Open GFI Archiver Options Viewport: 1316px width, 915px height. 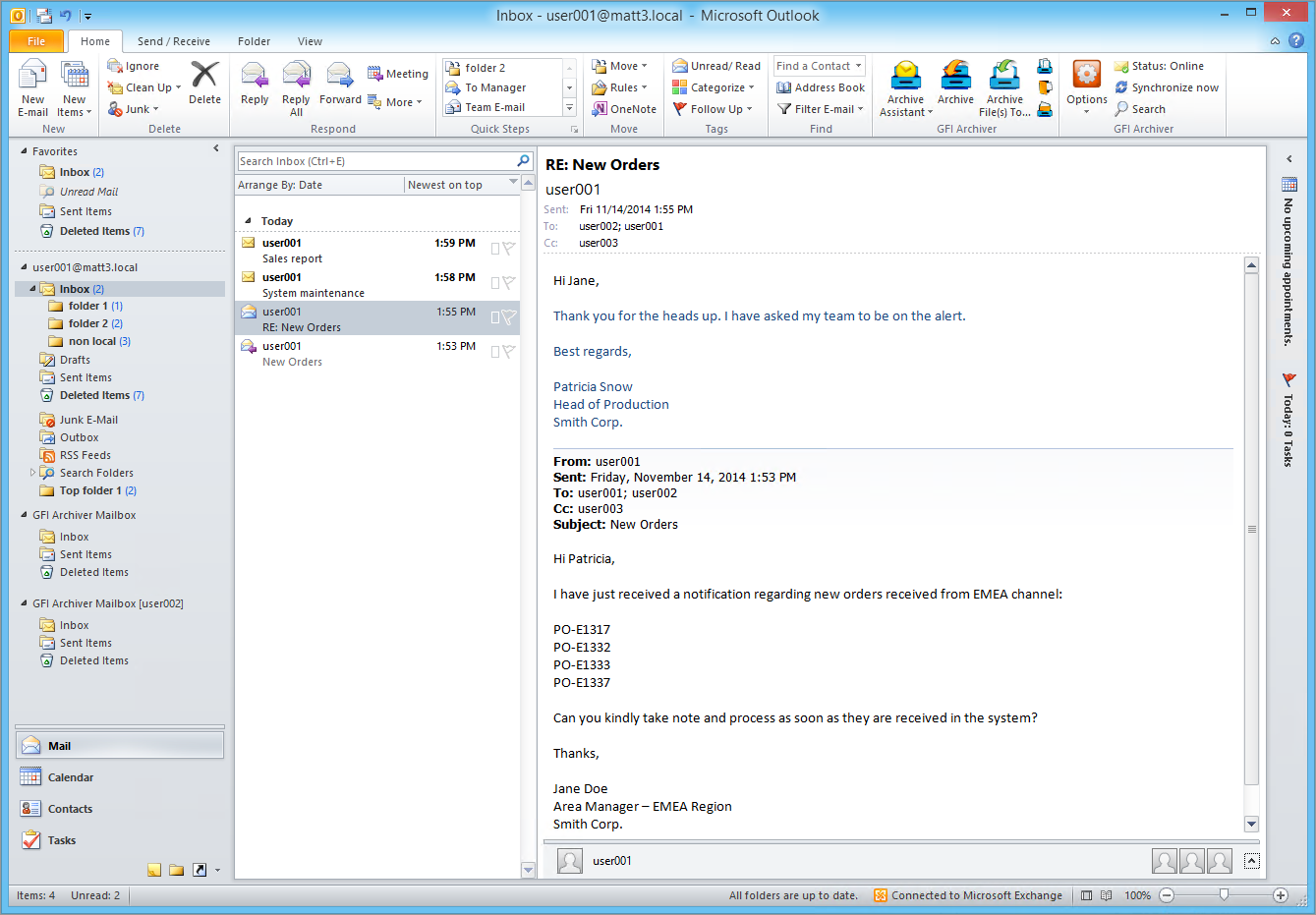click(x=1087, y=86)
